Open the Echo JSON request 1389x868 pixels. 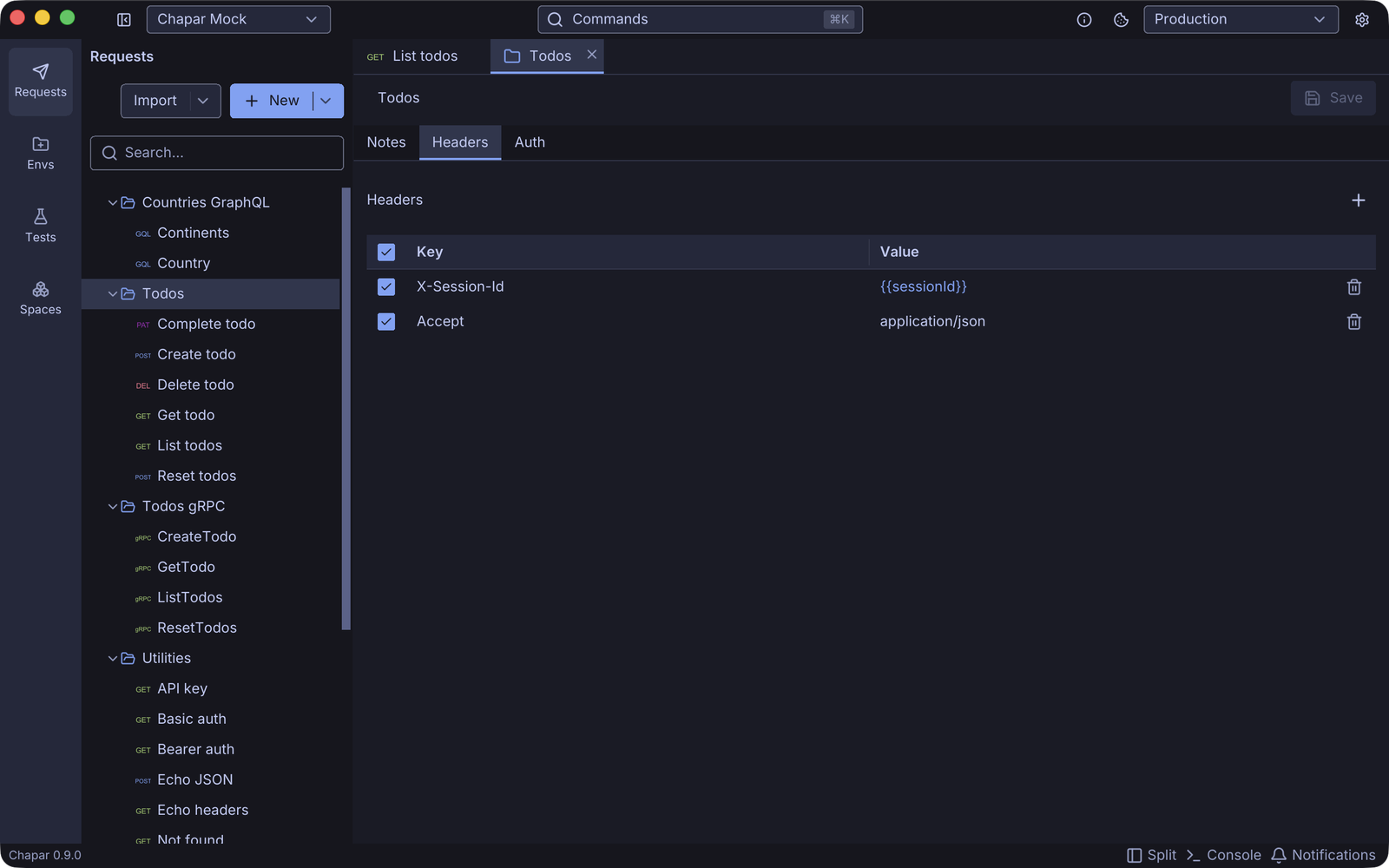click(210, 779)
